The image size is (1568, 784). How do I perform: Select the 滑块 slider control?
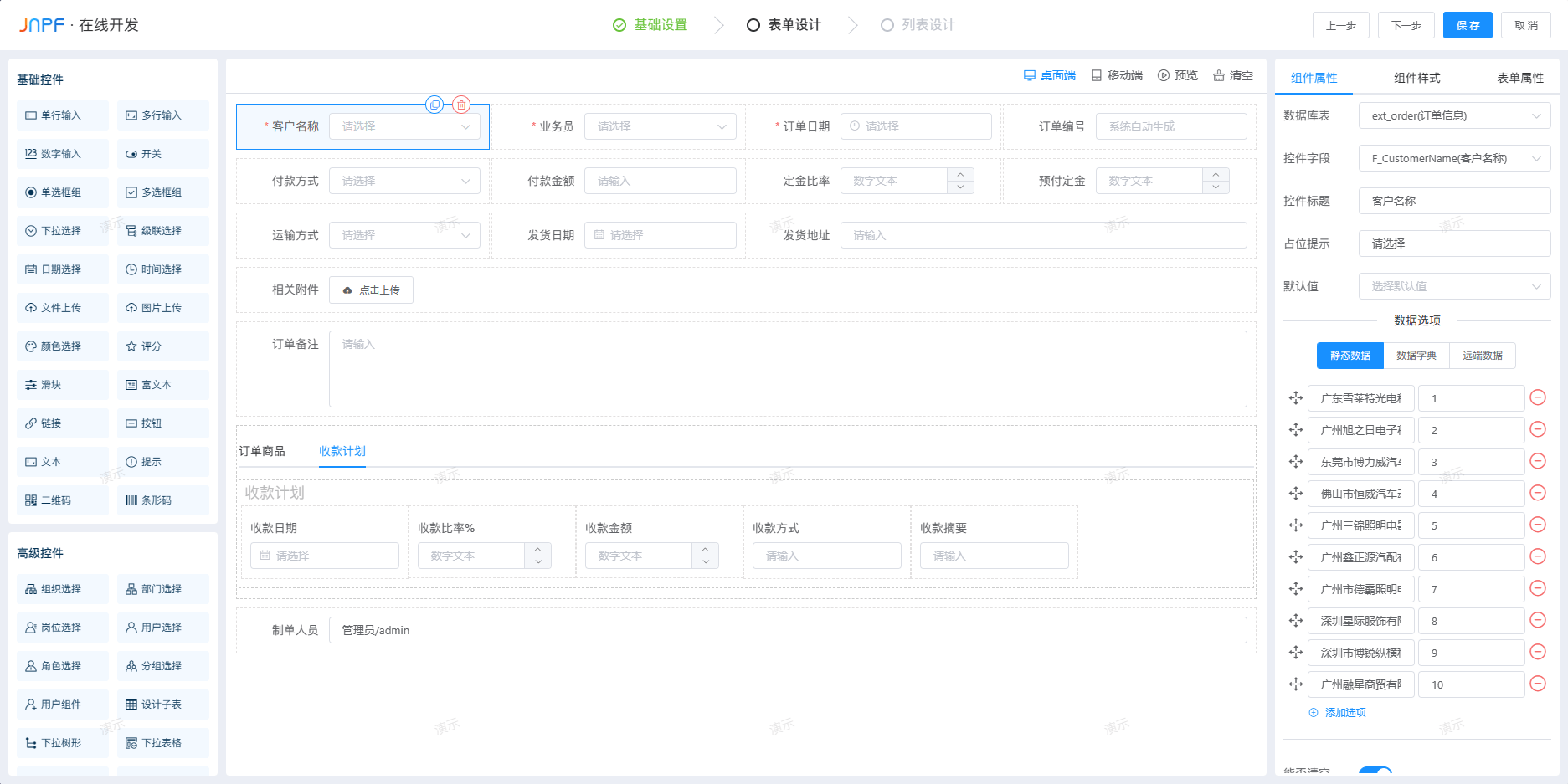(63, 385)
